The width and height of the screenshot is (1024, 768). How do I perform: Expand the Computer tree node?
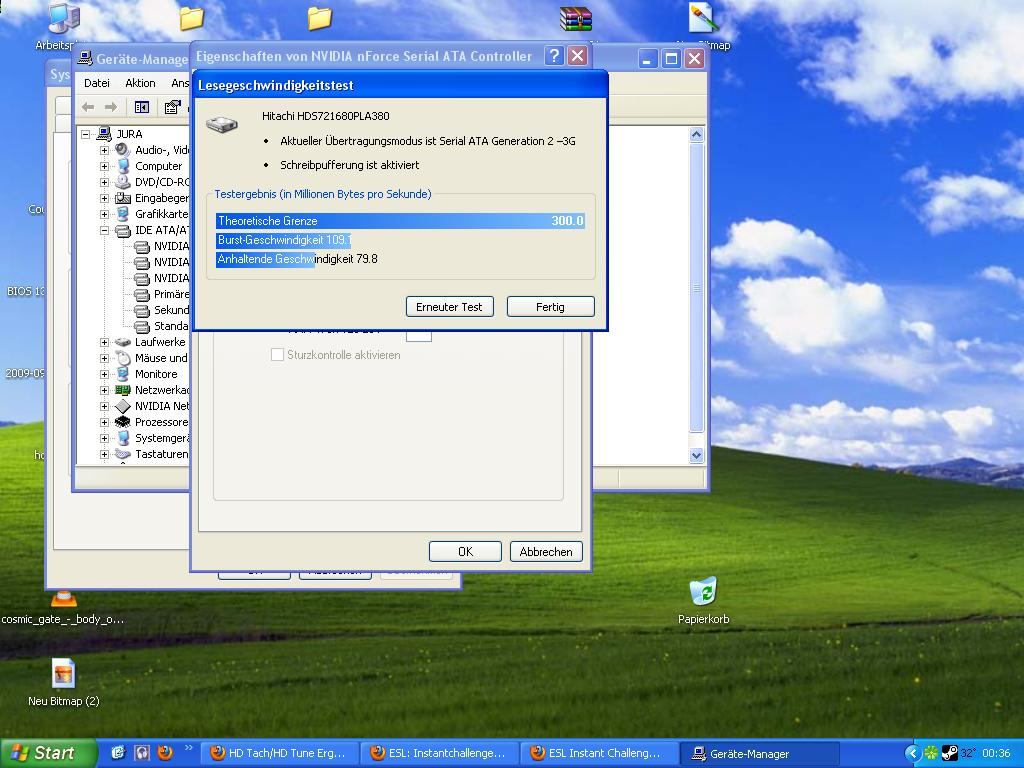[x=104, y=166]
